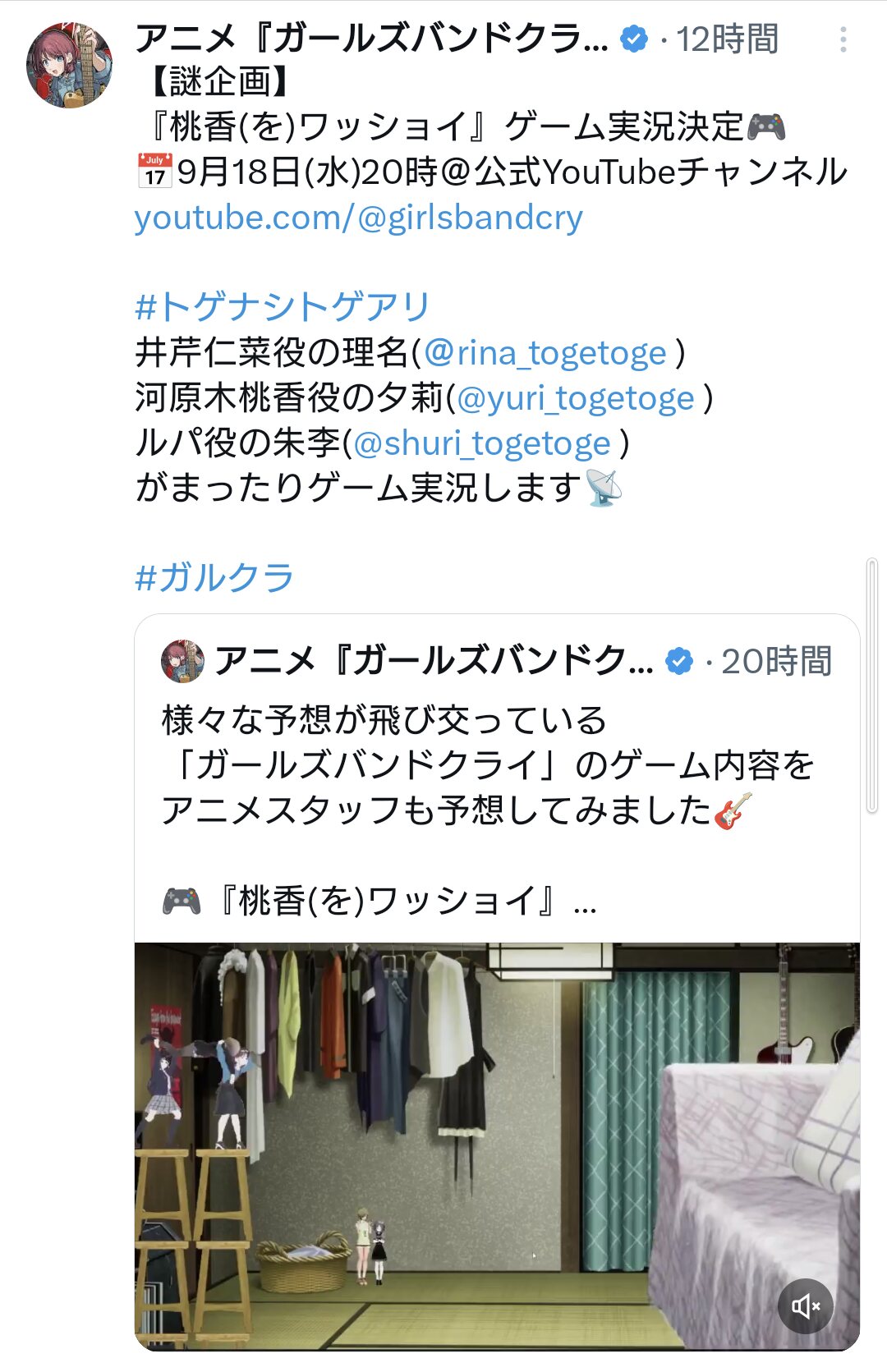Expand truncated quoted text『桃香(を)ワッショイ』…

click(379, 902)
